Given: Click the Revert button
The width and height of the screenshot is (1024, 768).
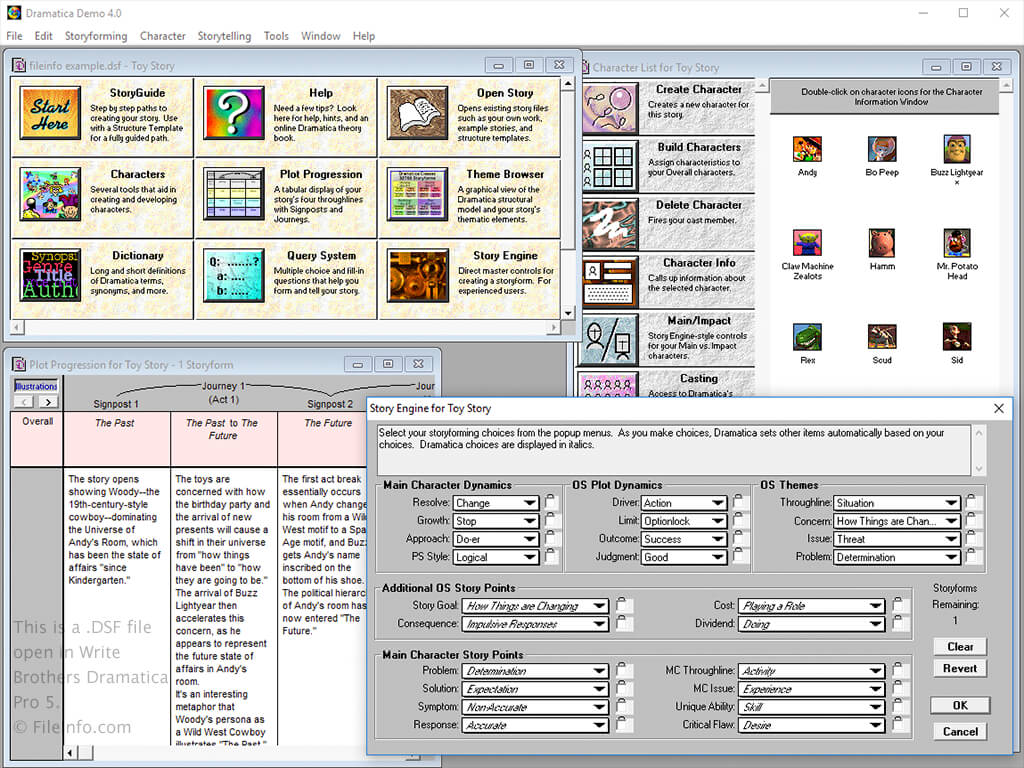Looking at the screenshot, I should click(960, 668).
